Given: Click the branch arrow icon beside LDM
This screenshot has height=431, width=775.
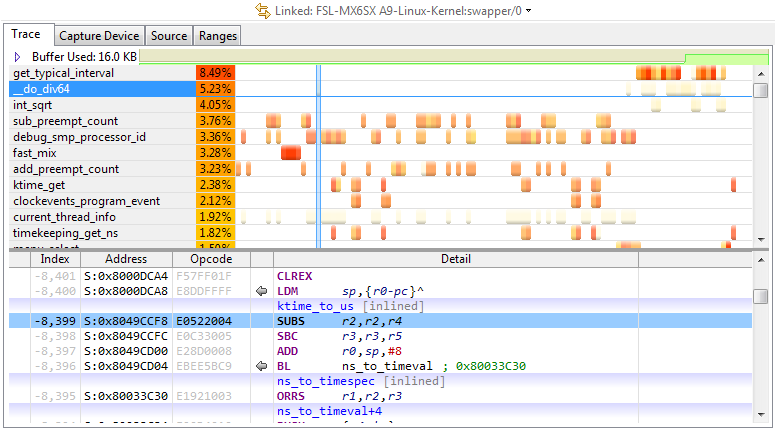Looking at the screenshot, I should [262, 291].
